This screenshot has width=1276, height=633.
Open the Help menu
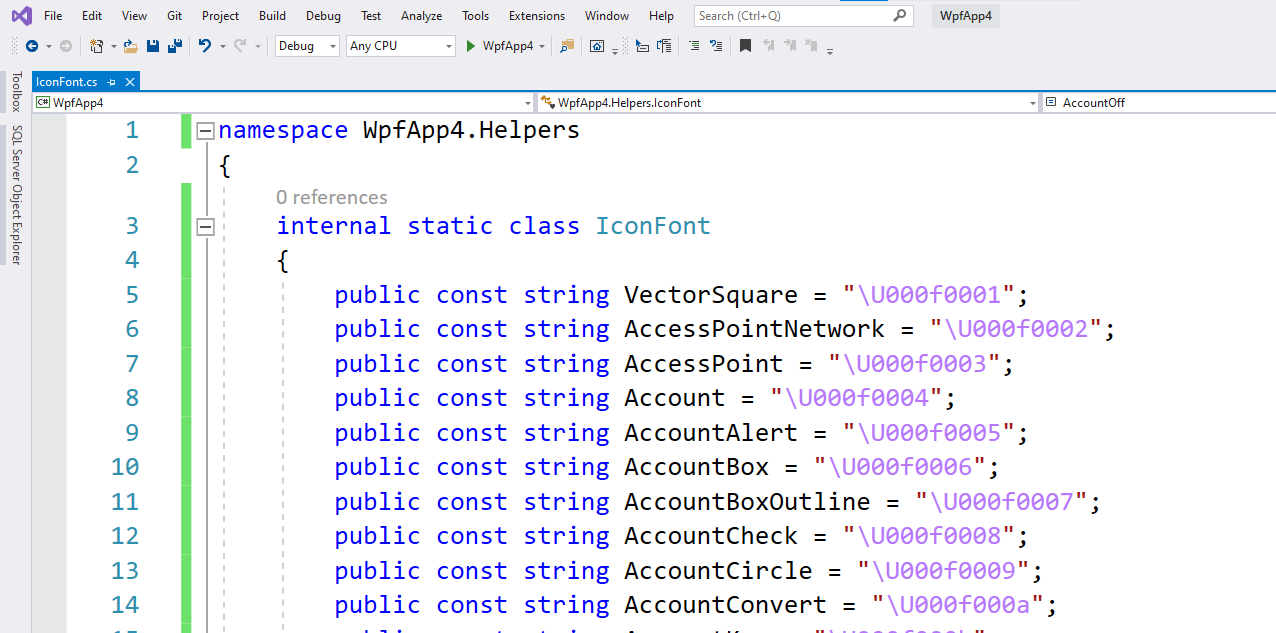tap(661, 16)
